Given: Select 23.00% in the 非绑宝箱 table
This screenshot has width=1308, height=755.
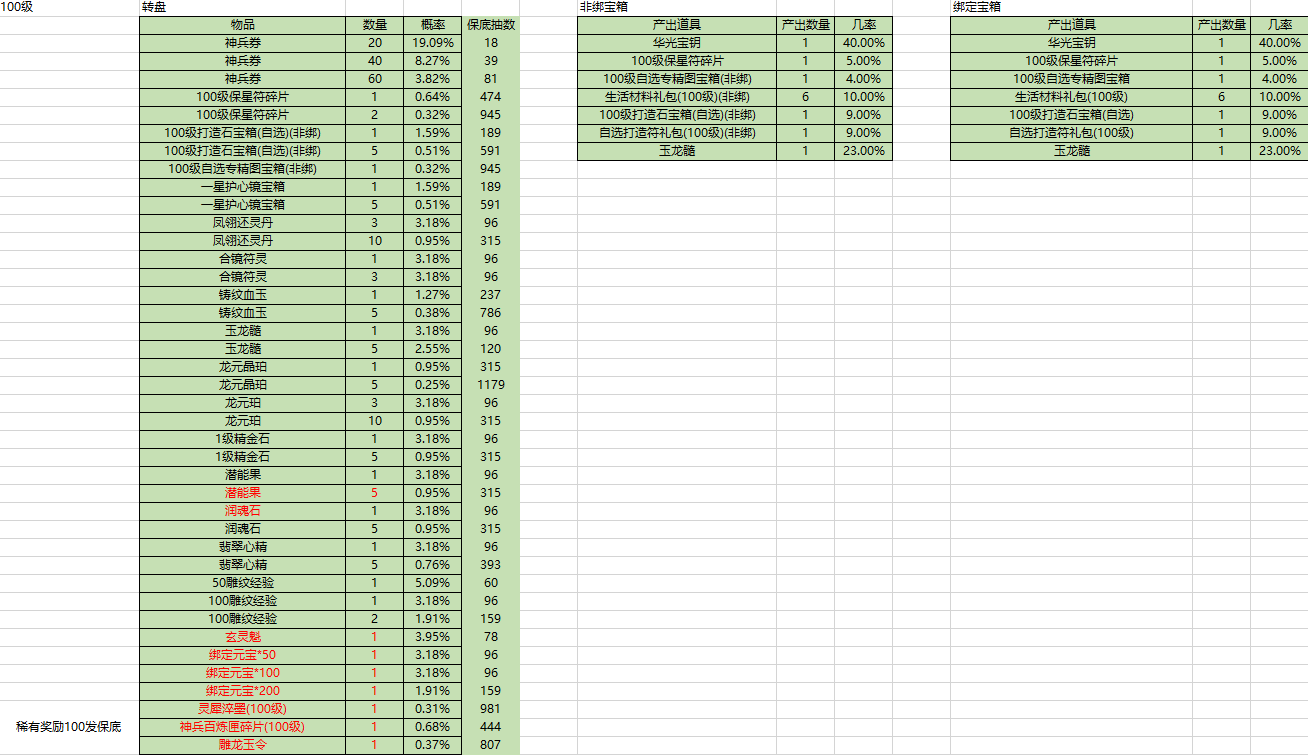Looking at the screenshot, I should coord(863,151).
